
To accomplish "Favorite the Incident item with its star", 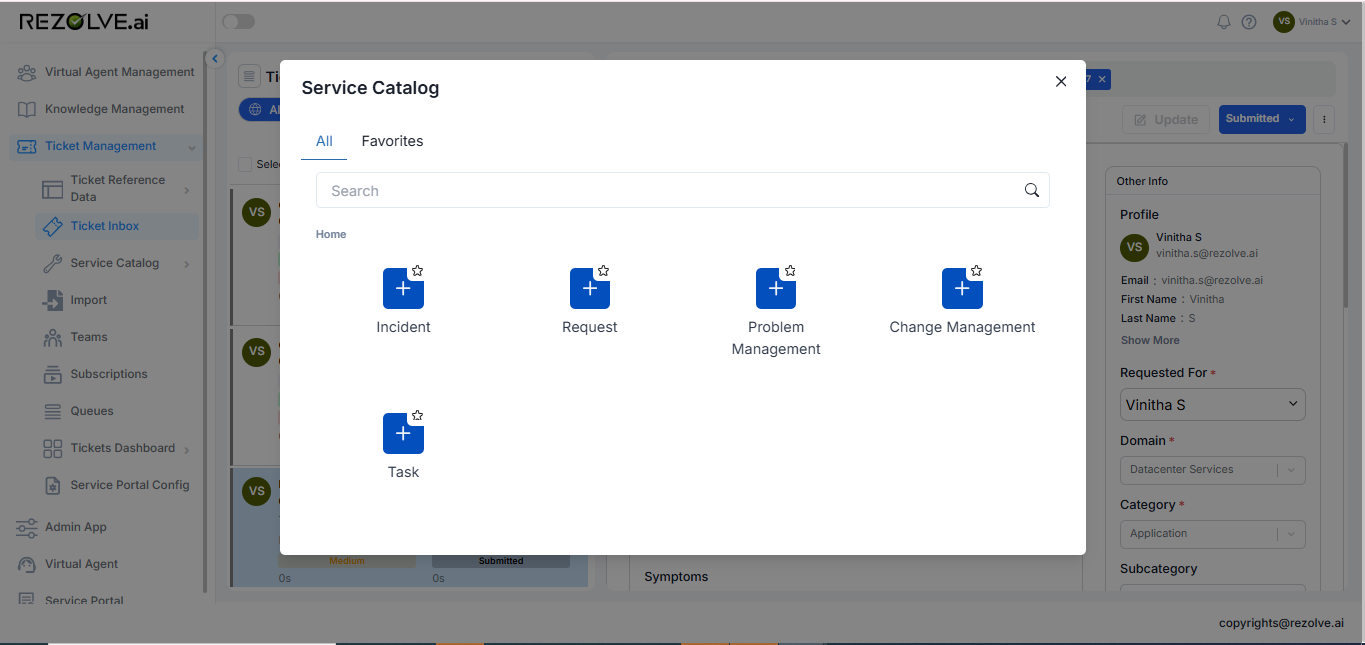I will (417, 271).
